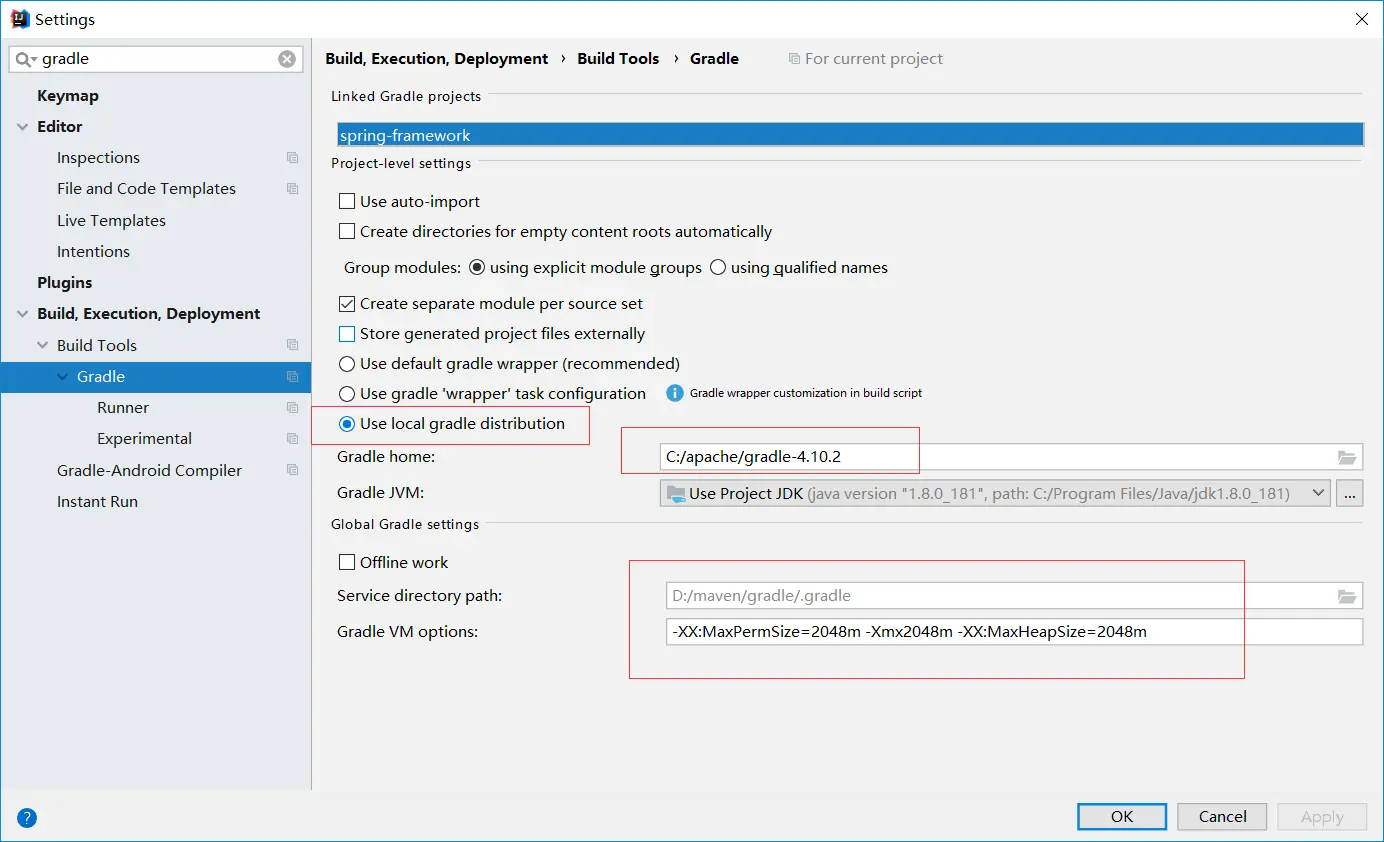Open the Gradle JVM dropdown
Screen dimensions: 1384x842
coord(995,493)
